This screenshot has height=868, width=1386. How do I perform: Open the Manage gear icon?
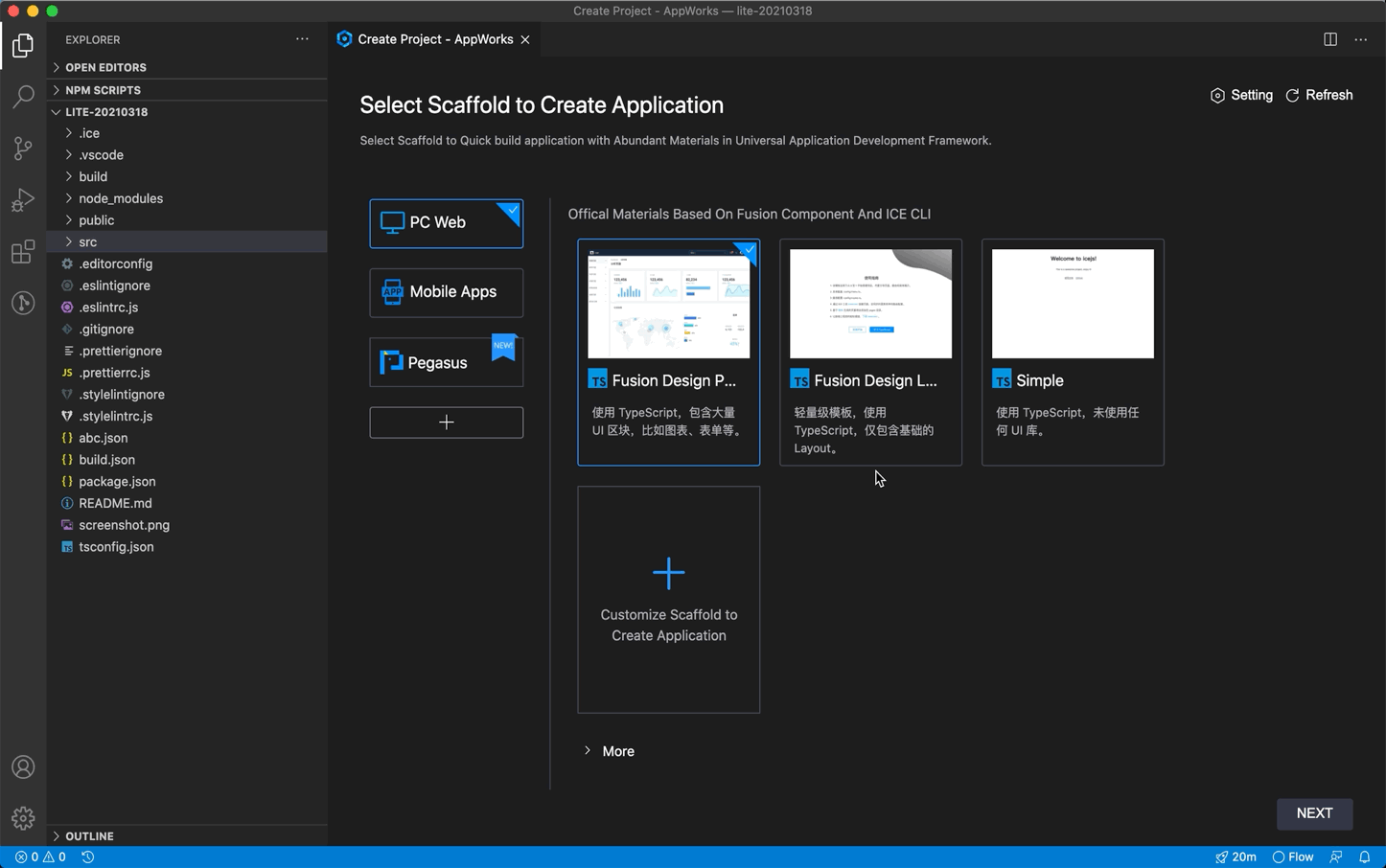tap(23, 818)
